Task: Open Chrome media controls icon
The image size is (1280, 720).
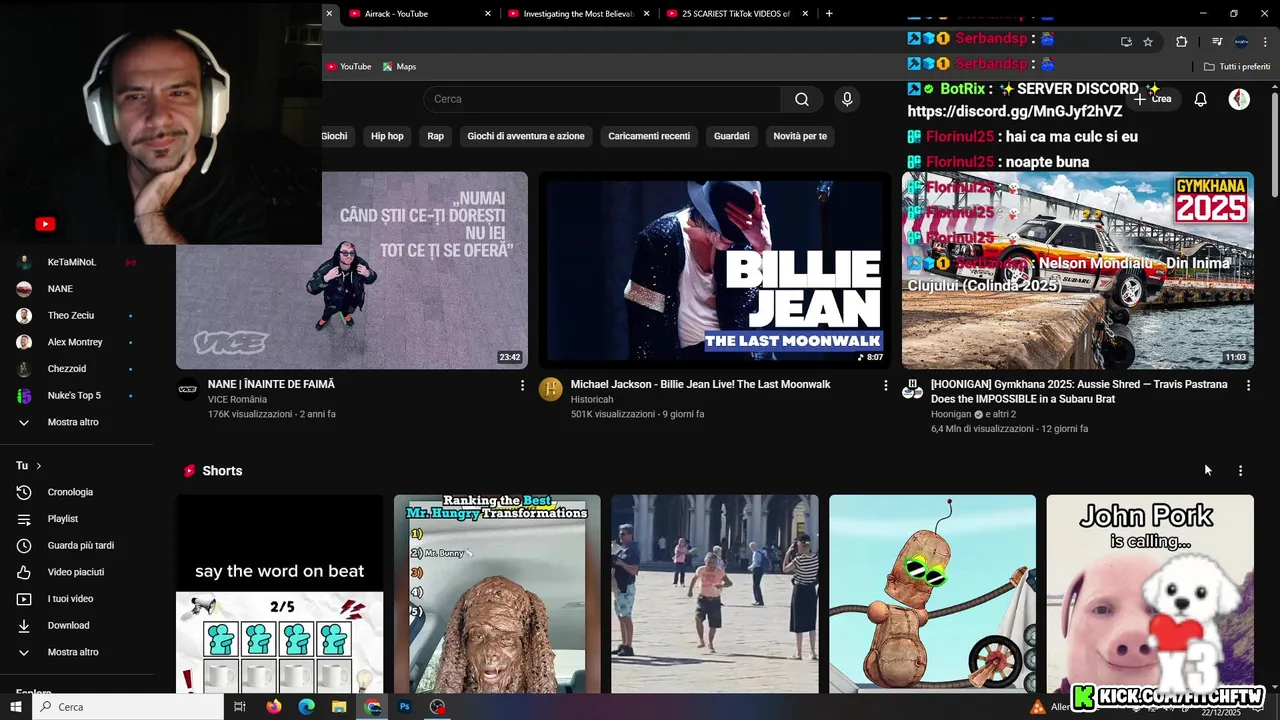Action: coord(1217,42)
